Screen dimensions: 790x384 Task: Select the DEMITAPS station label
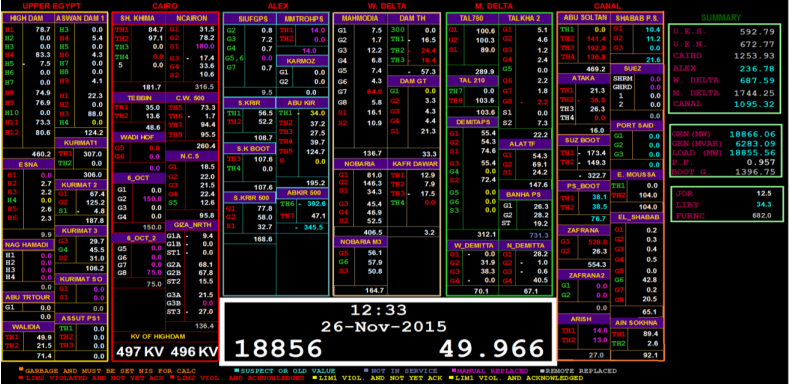point(472,122)
